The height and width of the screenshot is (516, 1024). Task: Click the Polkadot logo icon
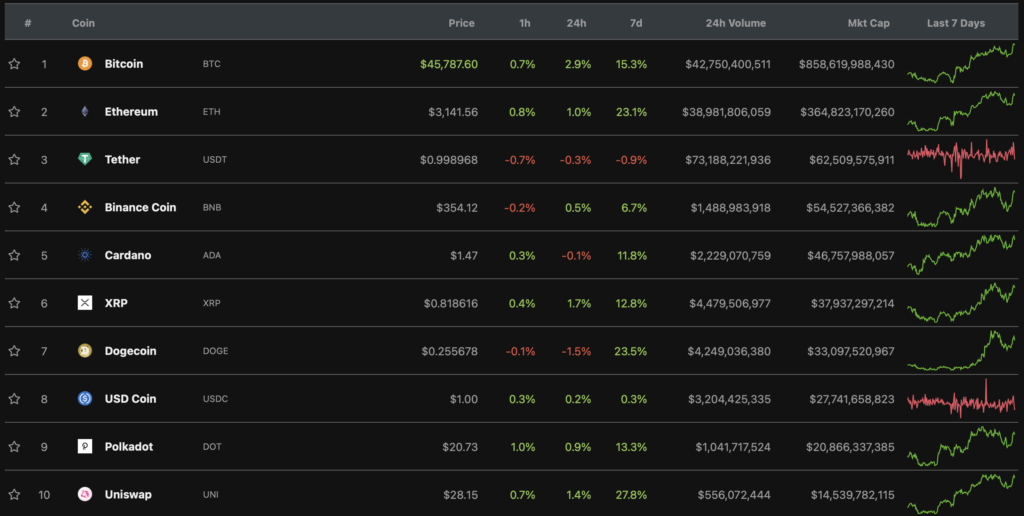pos(85,447)
